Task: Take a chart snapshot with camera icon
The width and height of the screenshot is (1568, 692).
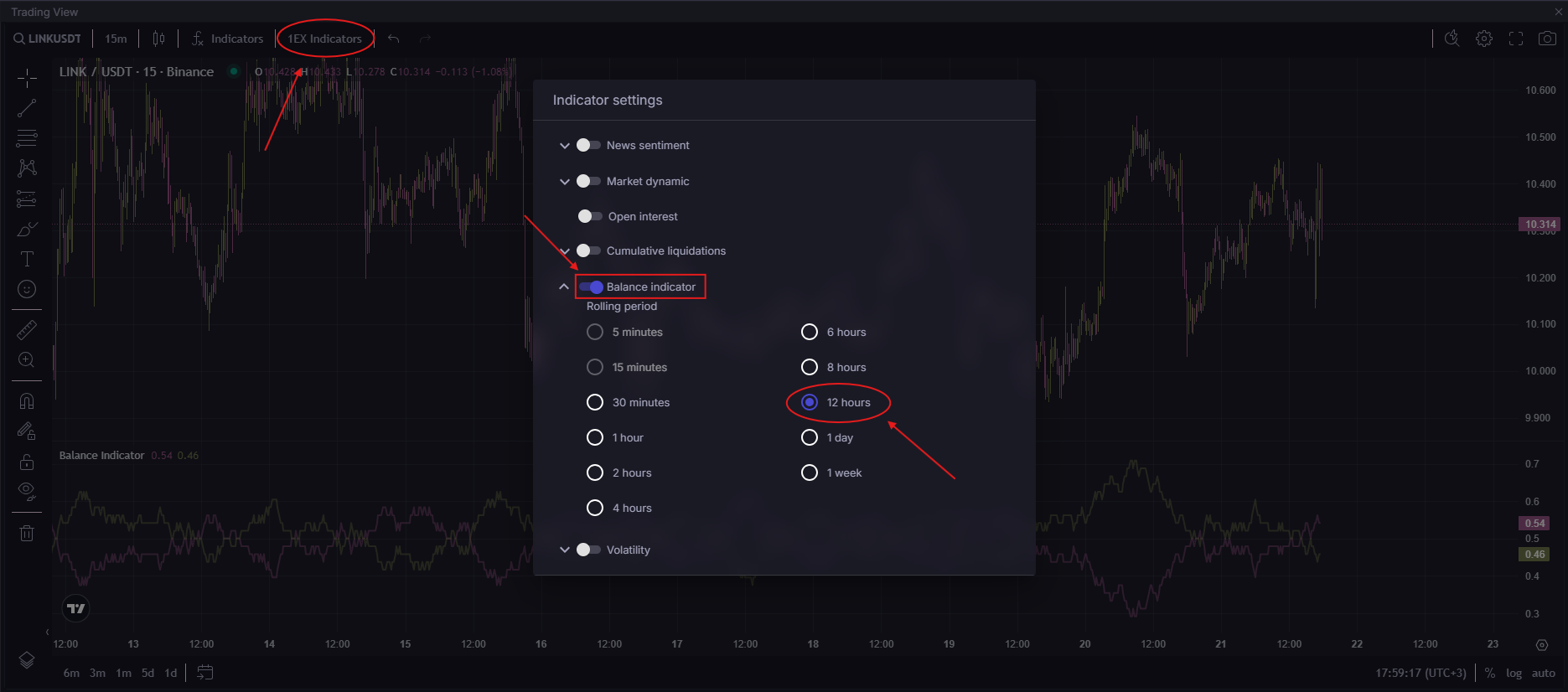Action: coord(1547,39)
